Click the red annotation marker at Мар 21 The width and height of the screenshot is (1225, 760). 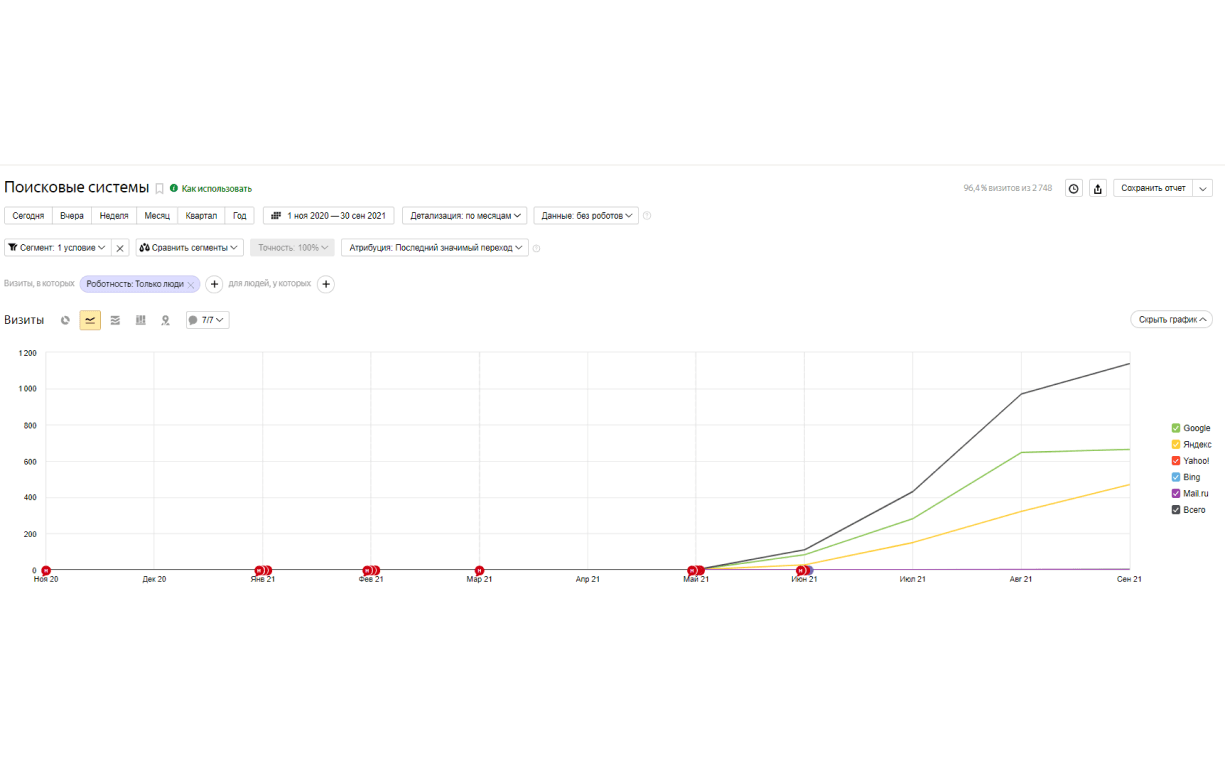[x=479, y=570]
